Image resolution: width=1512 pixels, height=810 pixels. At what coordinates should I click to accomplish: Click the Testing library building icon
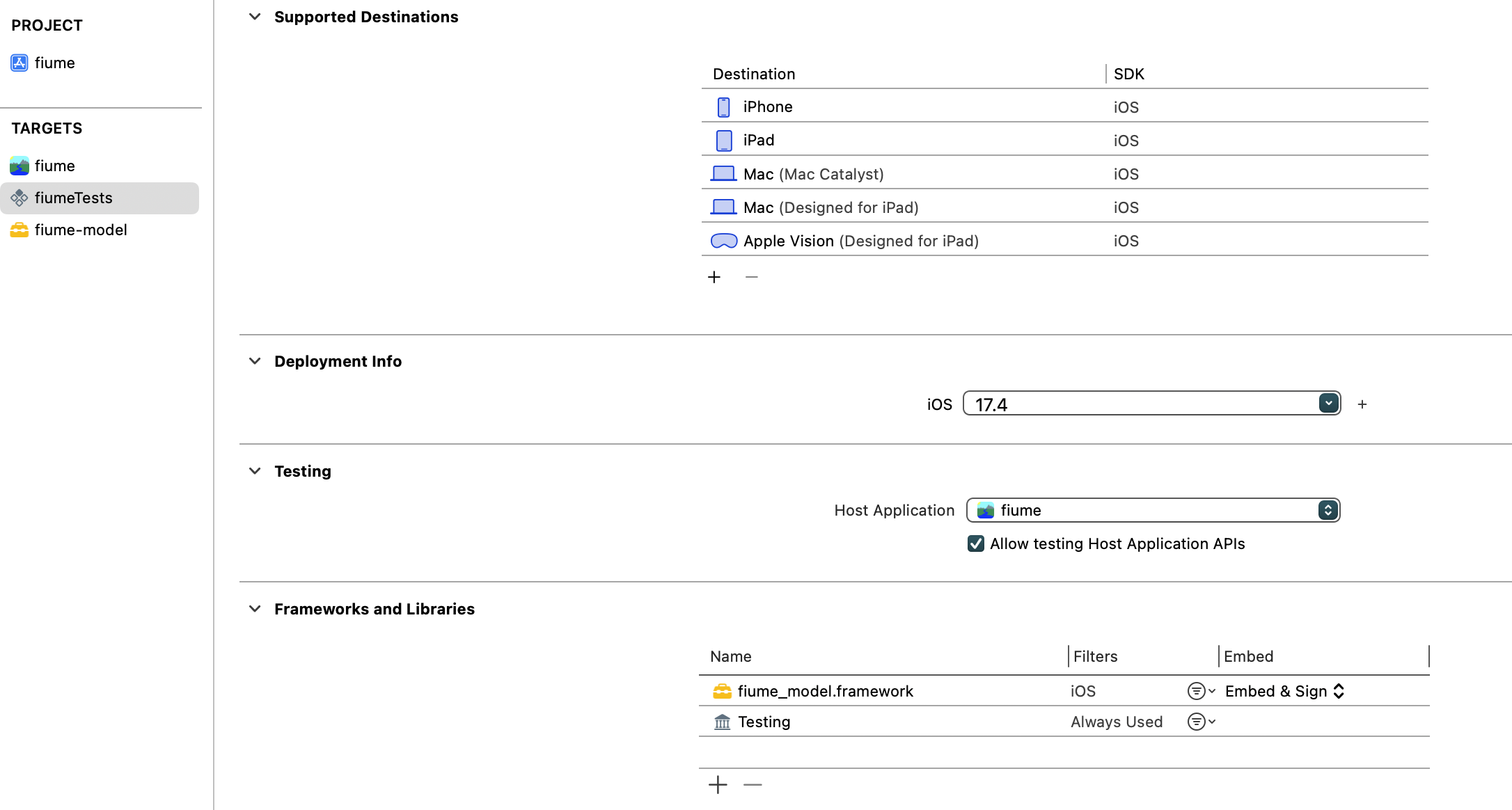click(723, 722)
